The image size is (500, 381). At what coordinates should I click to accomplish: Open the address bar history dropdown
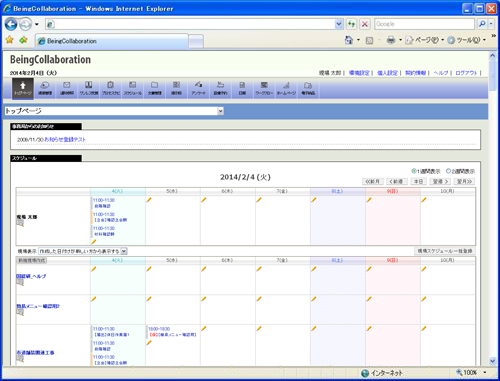[x=339, y=24]
